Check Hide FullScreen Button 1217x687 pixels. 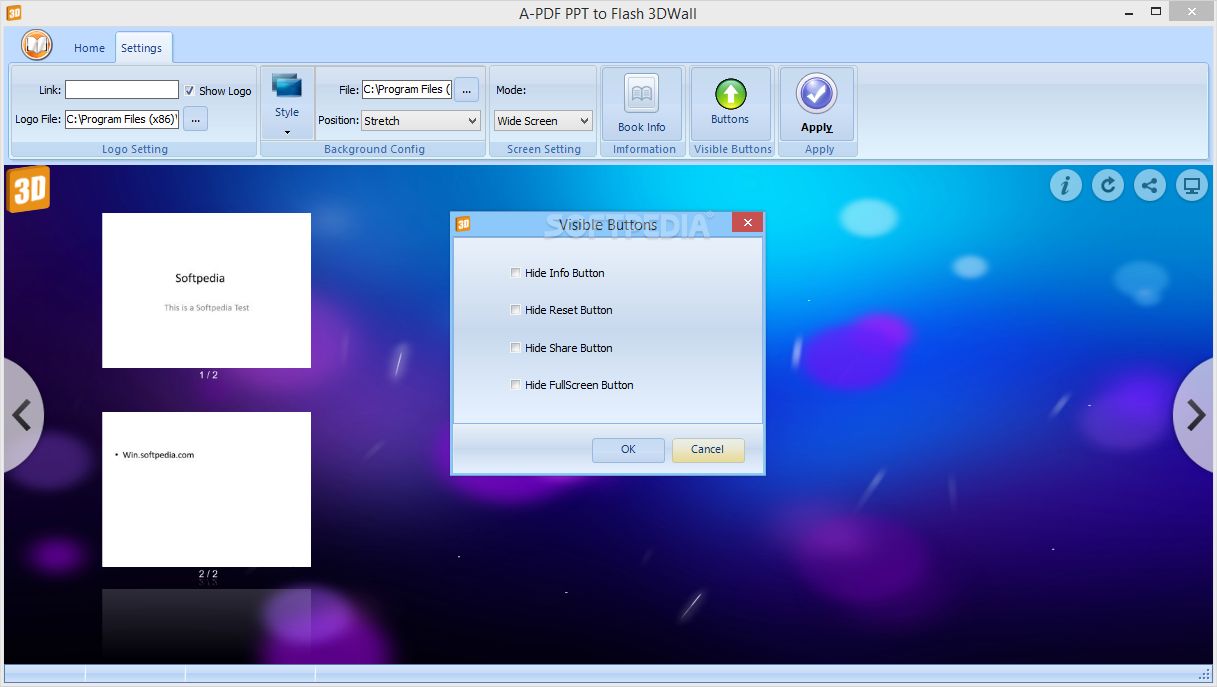(516, 385)
